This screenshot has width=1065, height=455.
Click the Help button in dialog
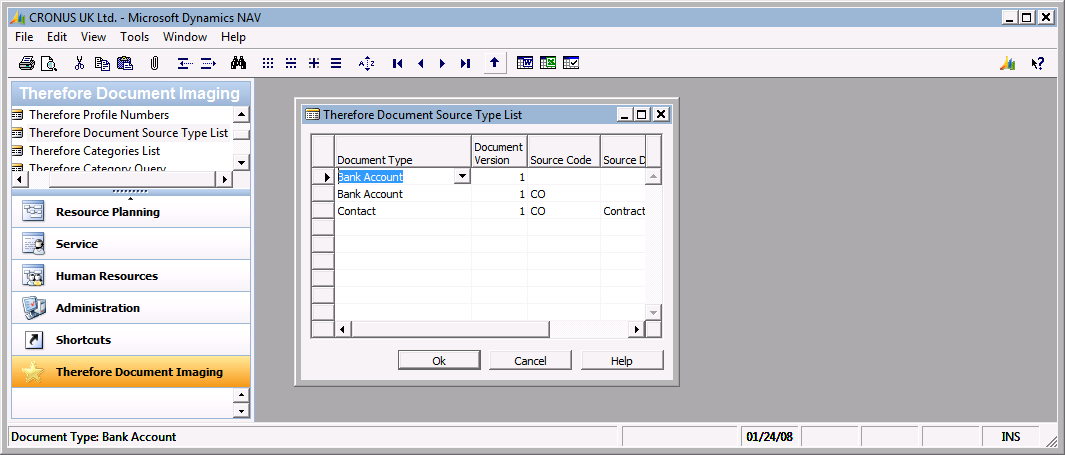tap(621, 361)
